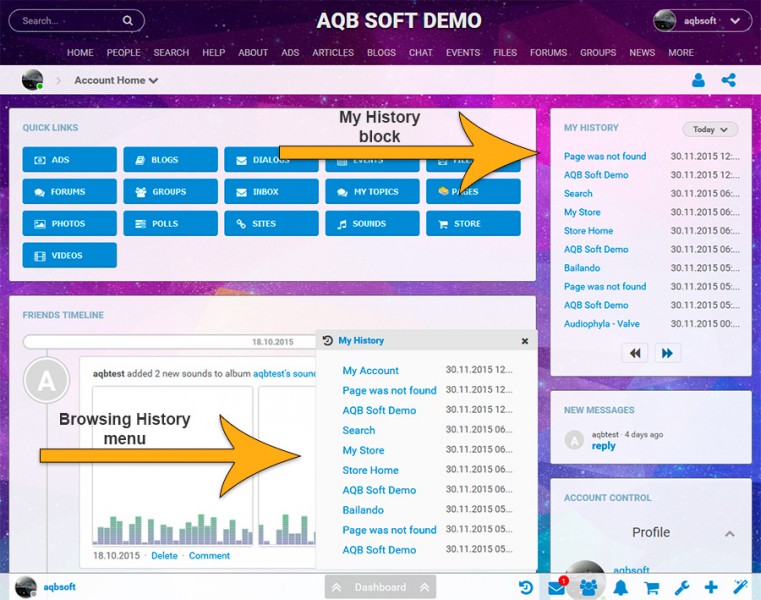761x600 pixels.
Task: Click Comment link under timeline post
Action: click(x=209, y=555)
